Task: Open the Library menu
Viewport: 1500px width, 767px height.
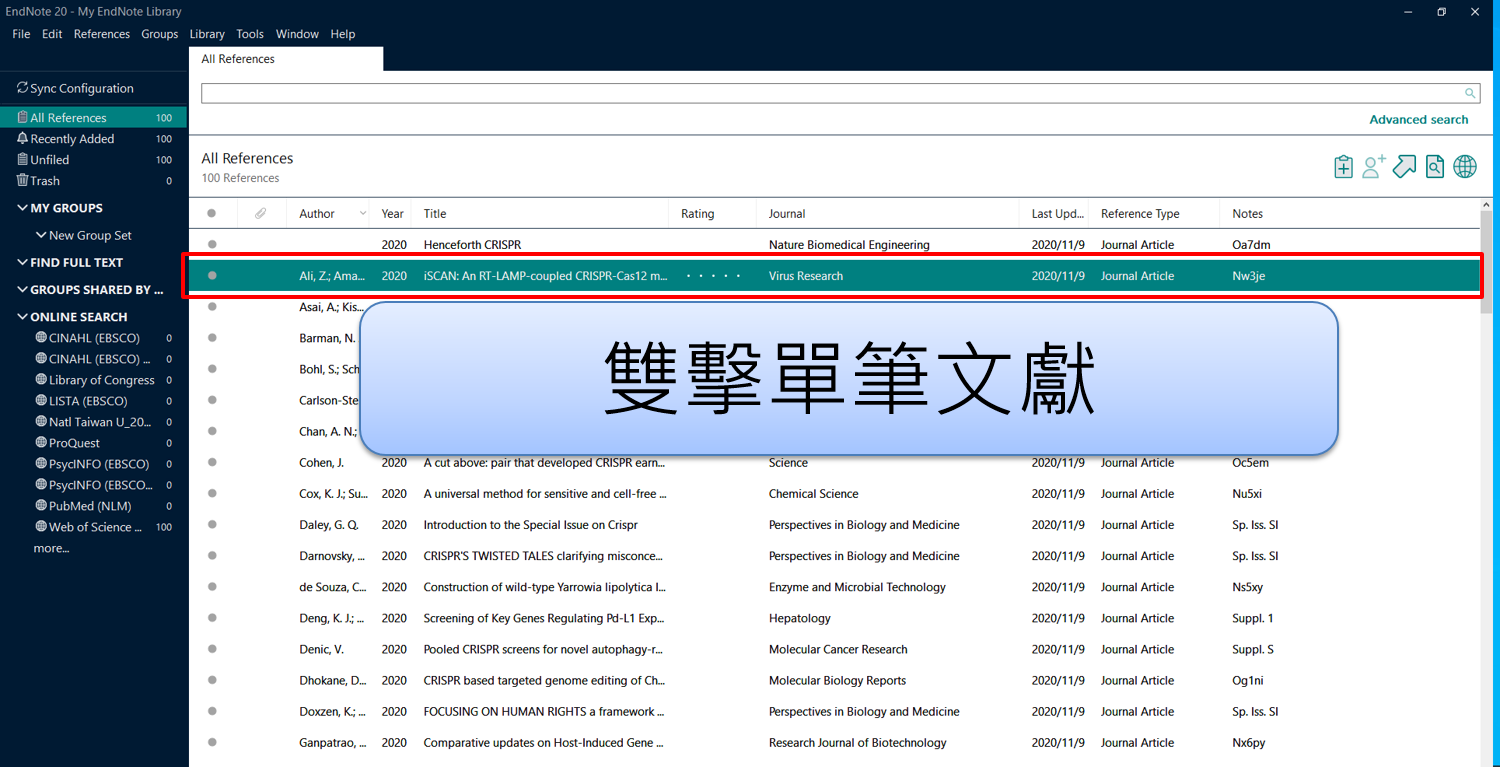Action: coord(207,34)
